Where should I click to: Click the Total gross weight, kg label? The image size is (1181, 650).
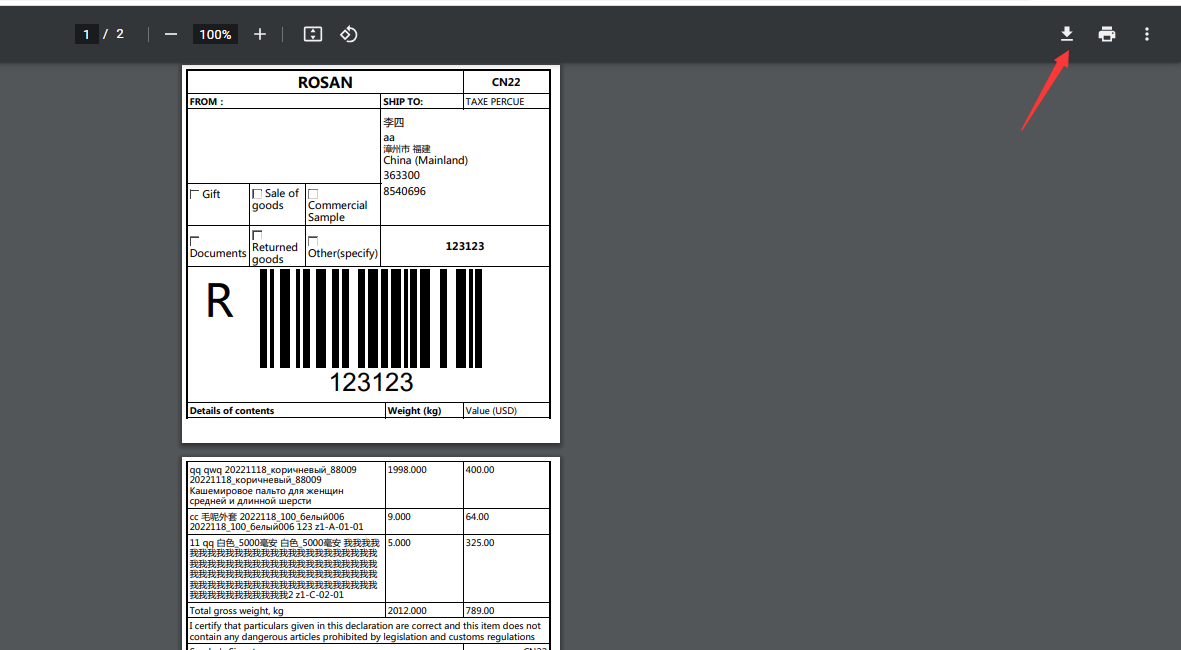tap(237, 611)
